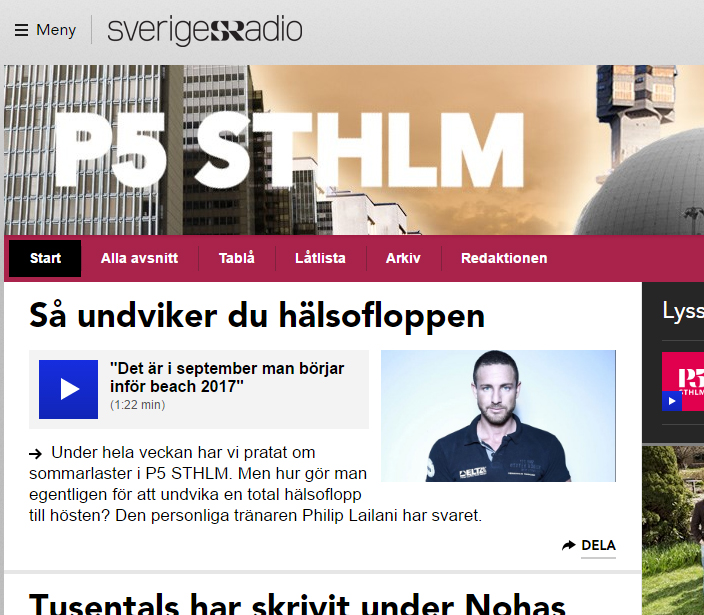Click the arrow icon before the article intro
This screenshot has height=615, width=704.
(x=35, y=454)
